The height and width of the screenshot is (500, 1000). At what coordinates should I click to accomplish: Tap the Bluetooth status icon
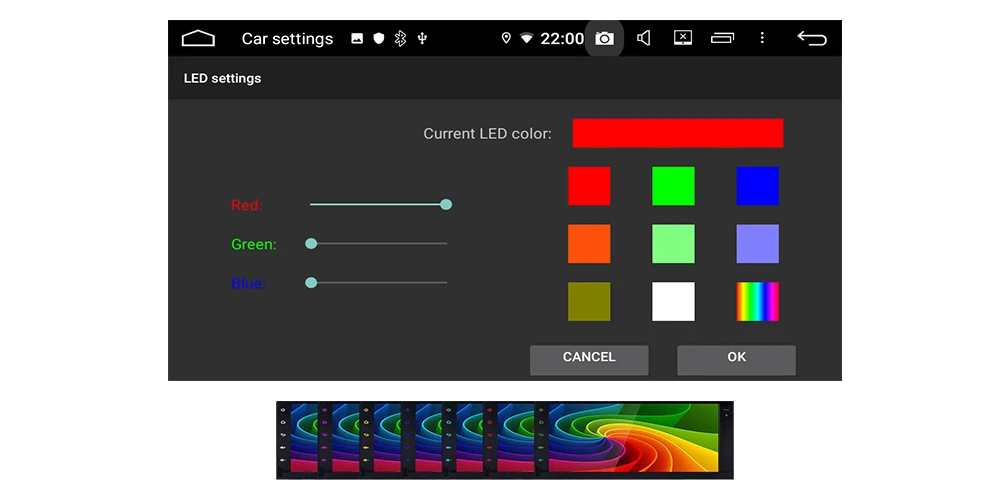point(401,38)
